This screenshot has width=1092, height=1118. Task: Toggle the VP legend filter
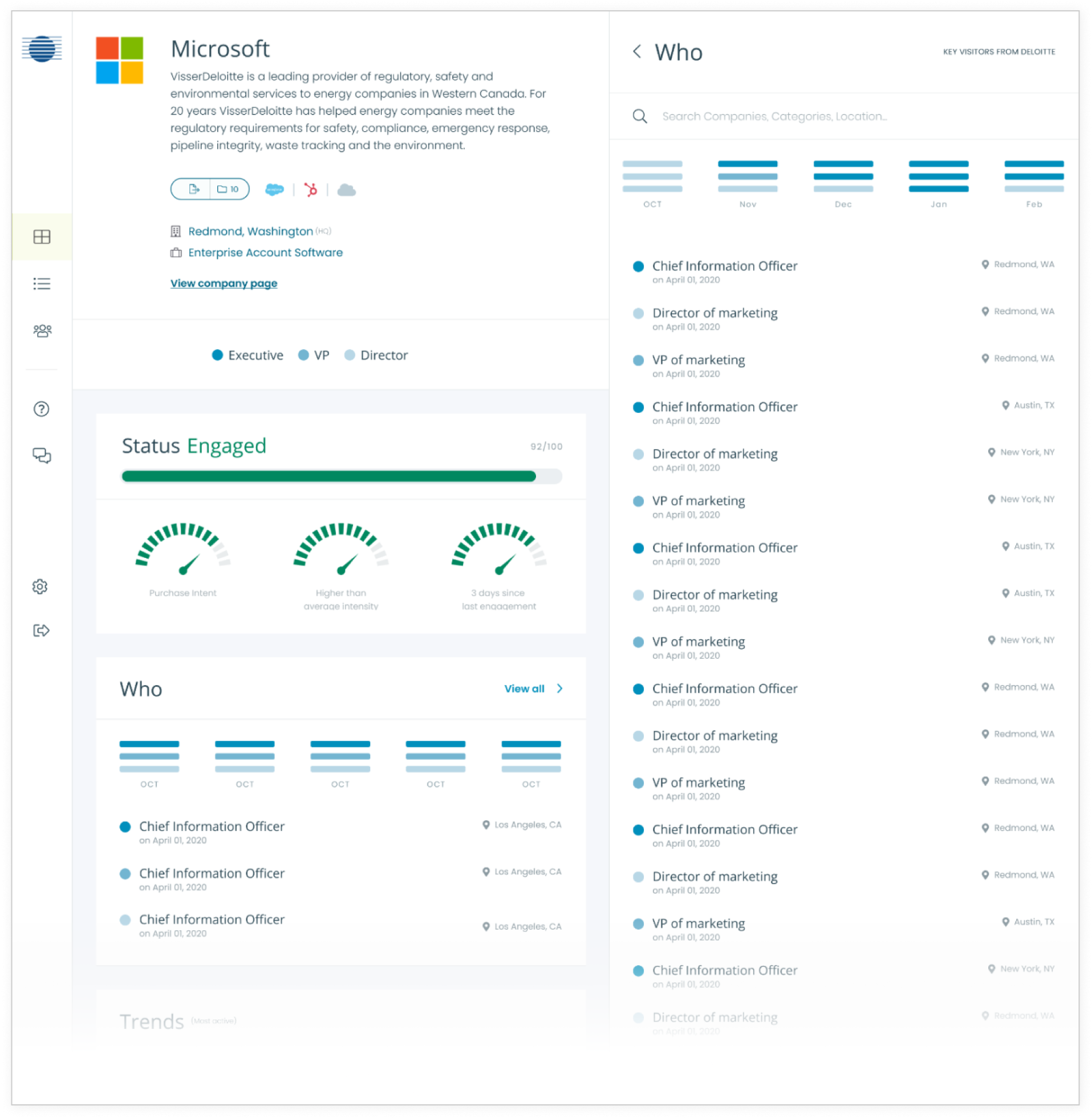[314, 355]
